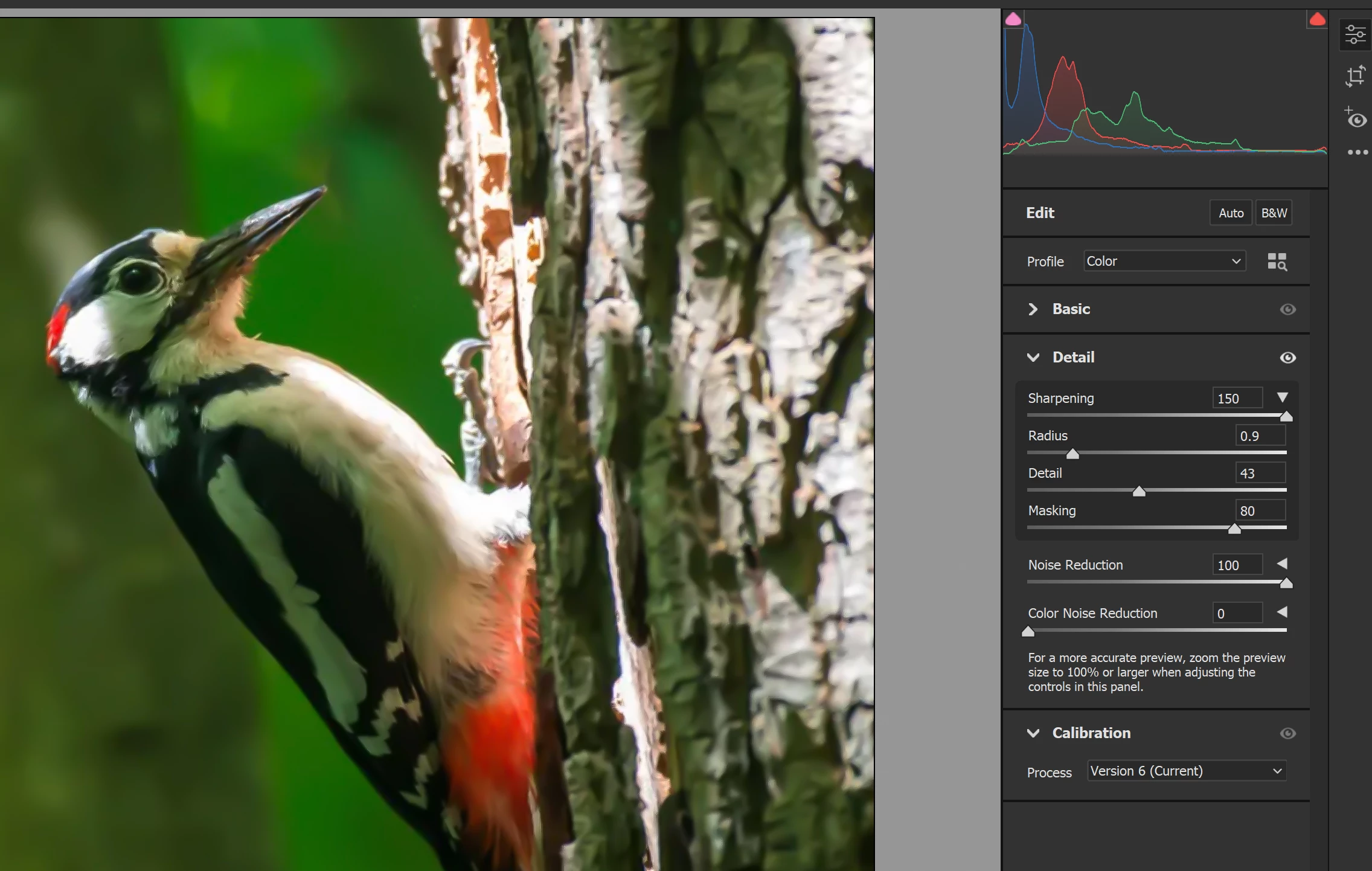This screenshot has width=1372, height=871.
Task: Click the Detail amount value field
Action: pyautogui.click(x=1261, y=473)
